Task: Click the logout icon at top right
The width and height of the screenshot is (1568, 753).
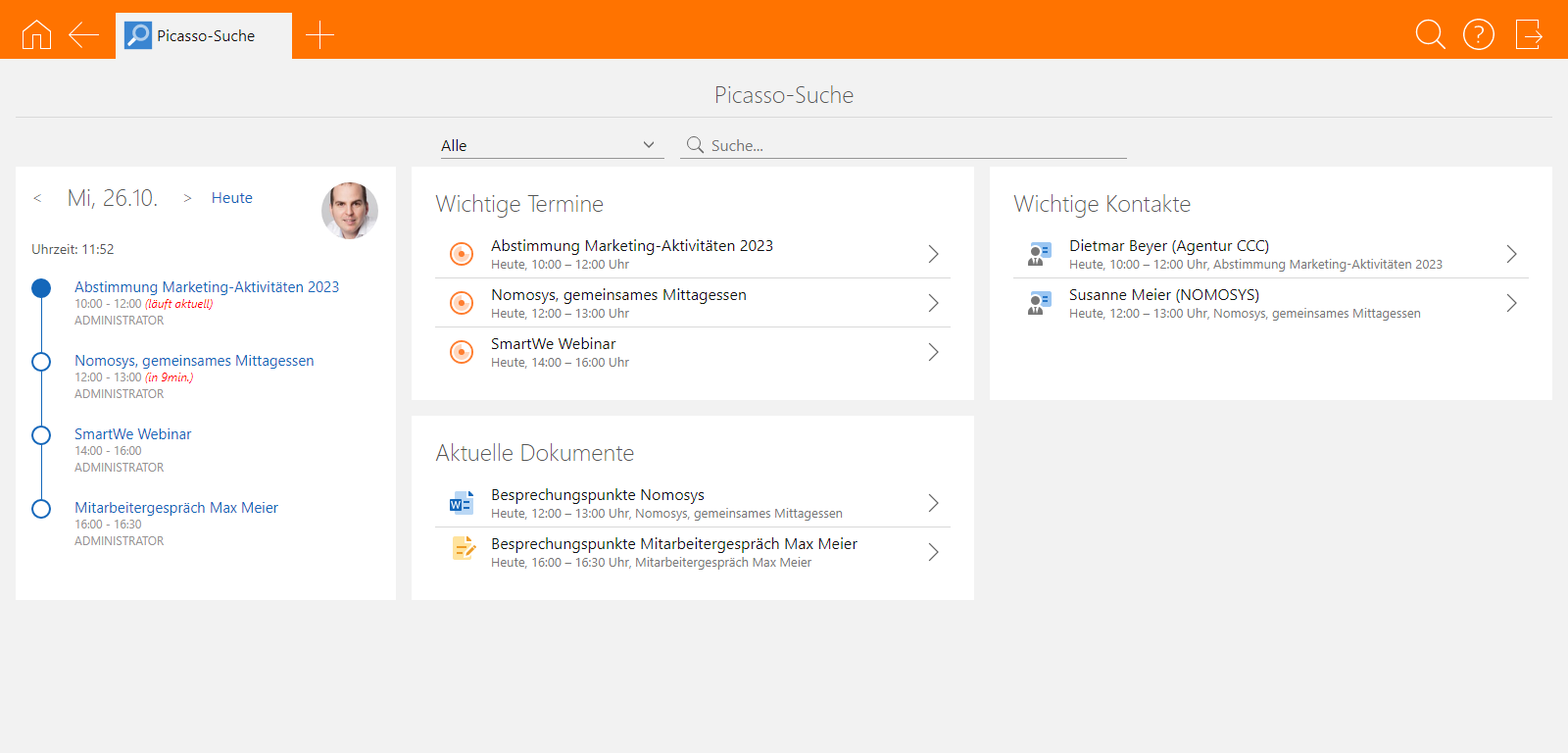Action: [1529, 35]
